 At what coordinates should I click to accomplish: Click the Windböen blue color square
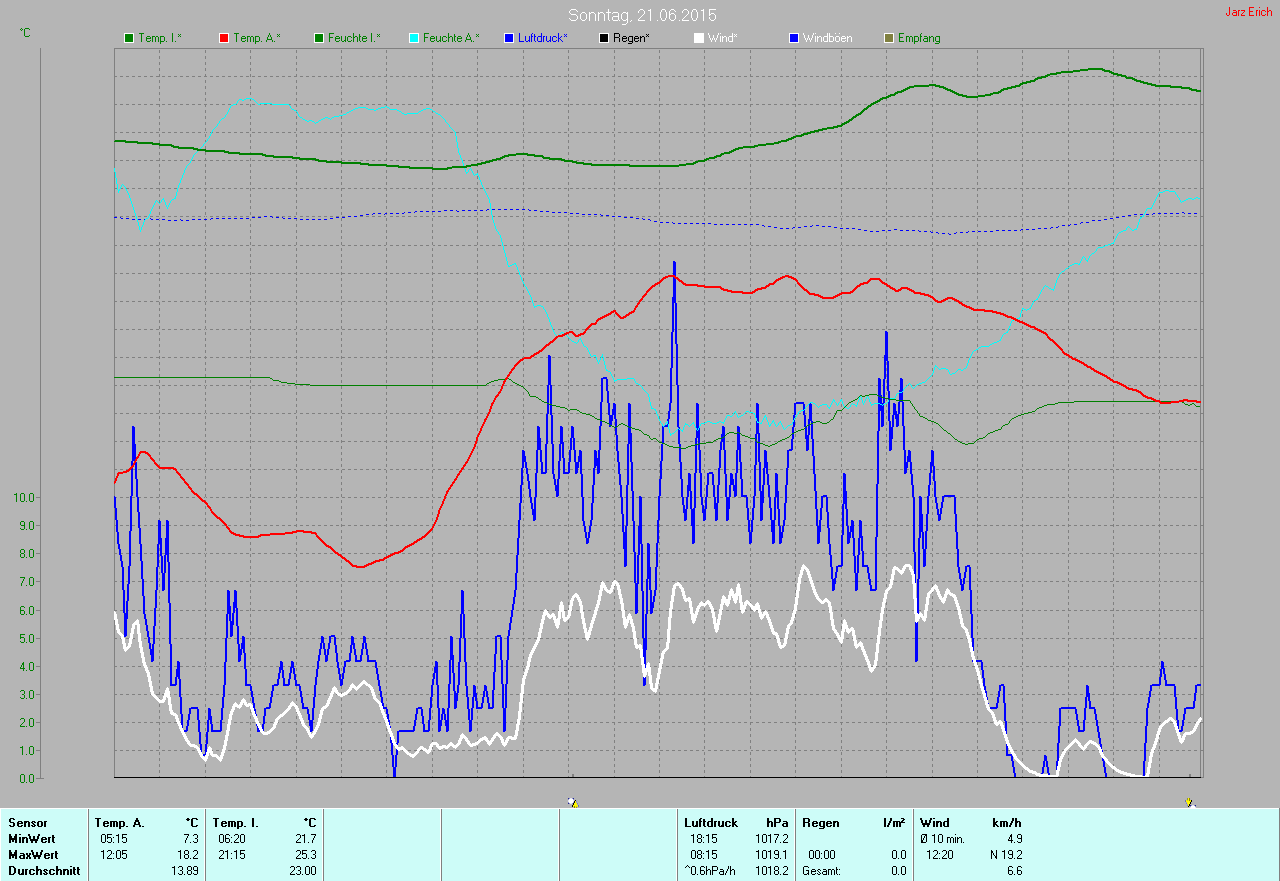coord(794,38)
